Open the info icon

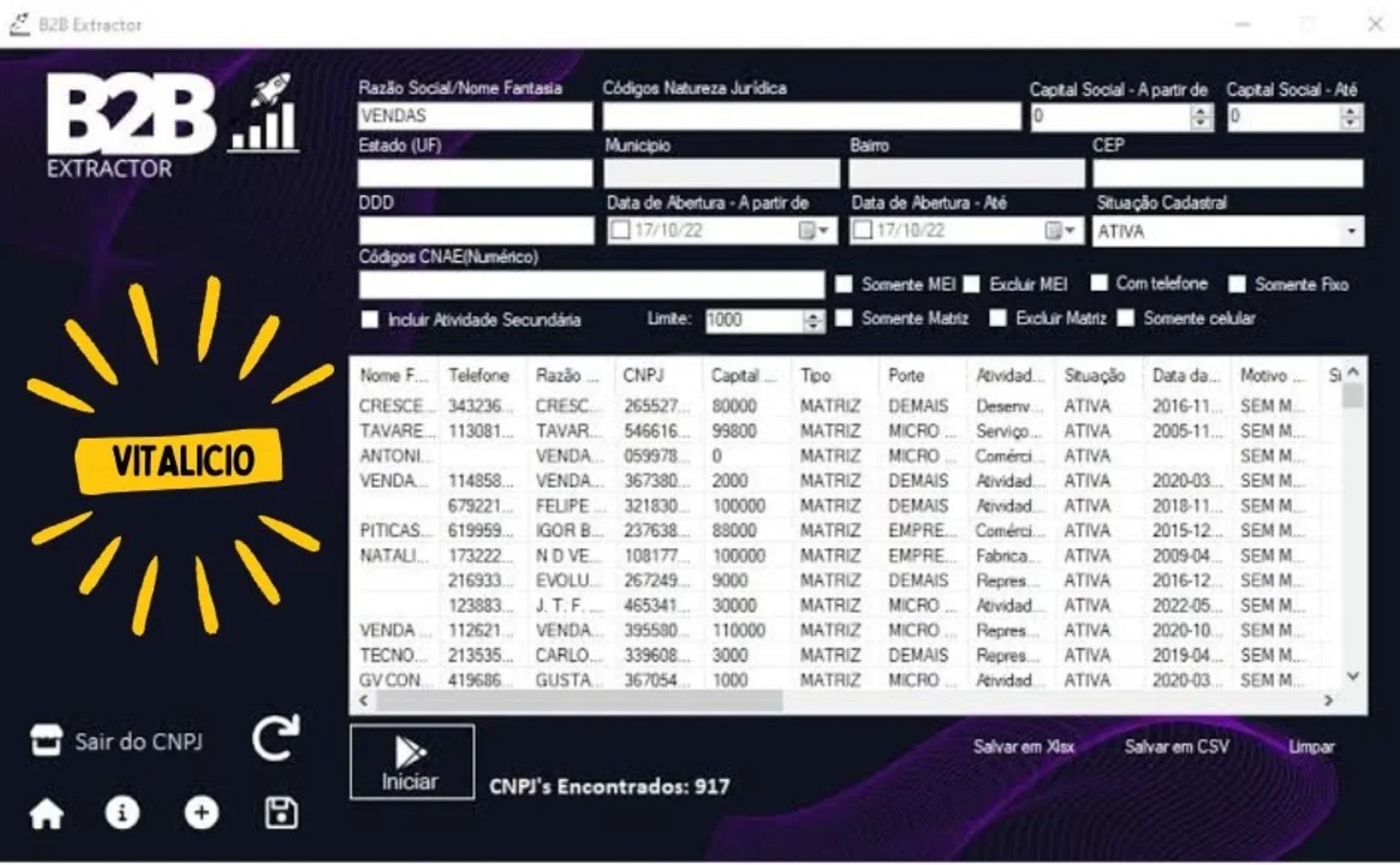tap(123, 813)
